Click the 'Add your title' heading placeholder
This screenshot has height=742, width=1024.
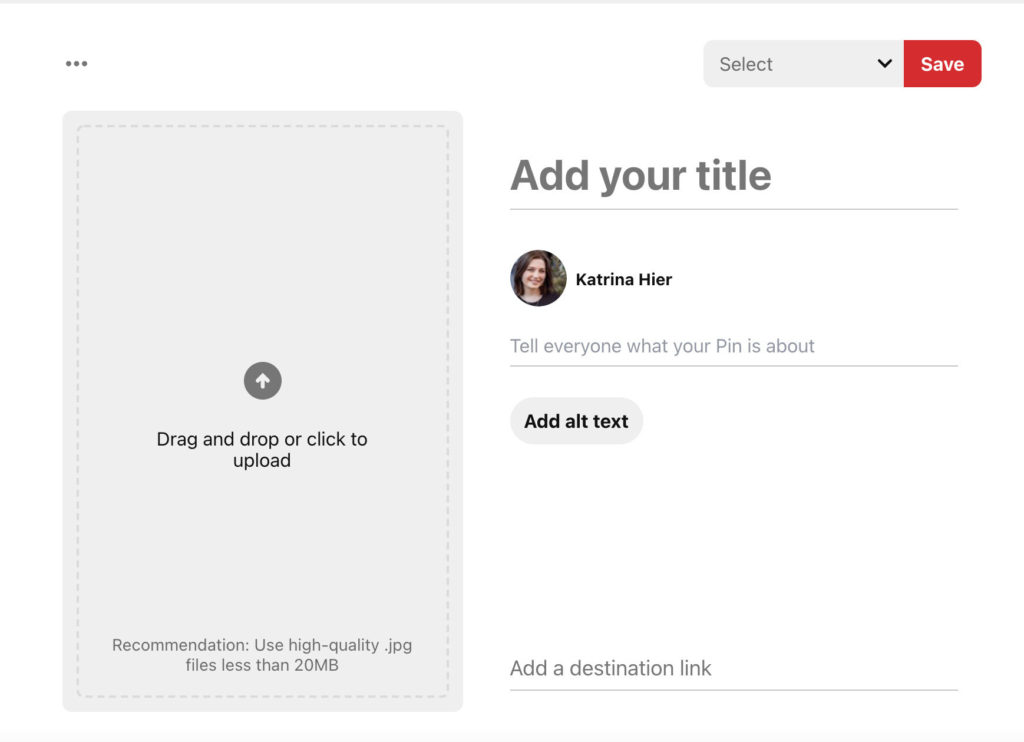(x=641, y=176)
